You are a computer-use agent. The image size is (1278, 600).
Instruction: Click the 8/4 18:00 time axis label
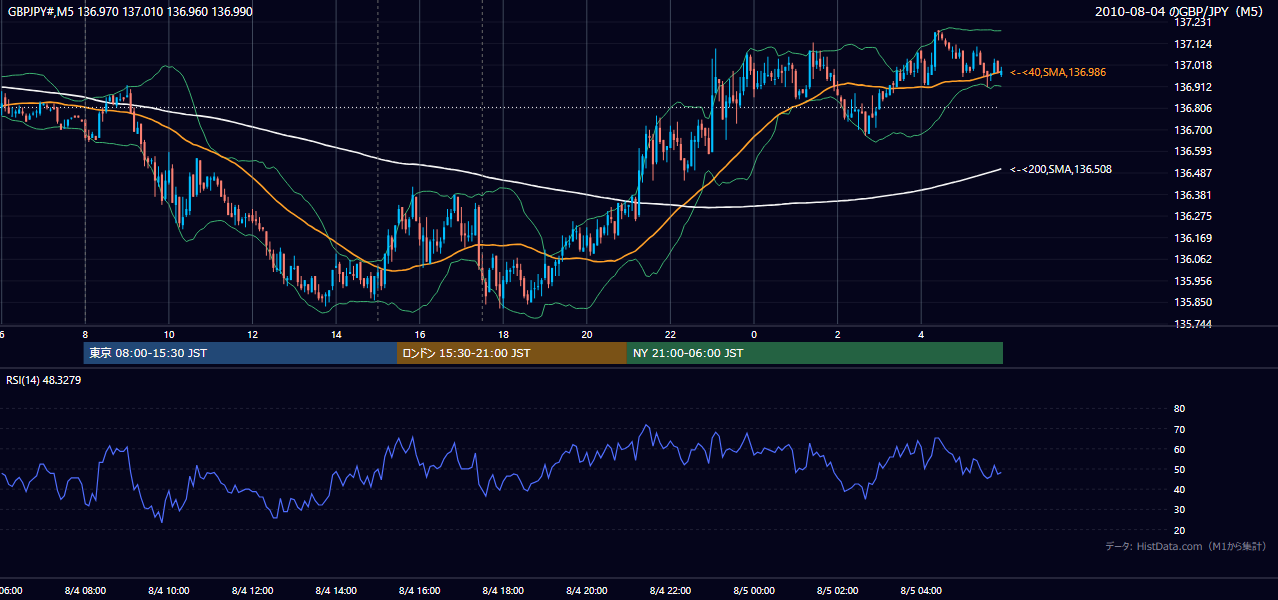pos(504,590)
